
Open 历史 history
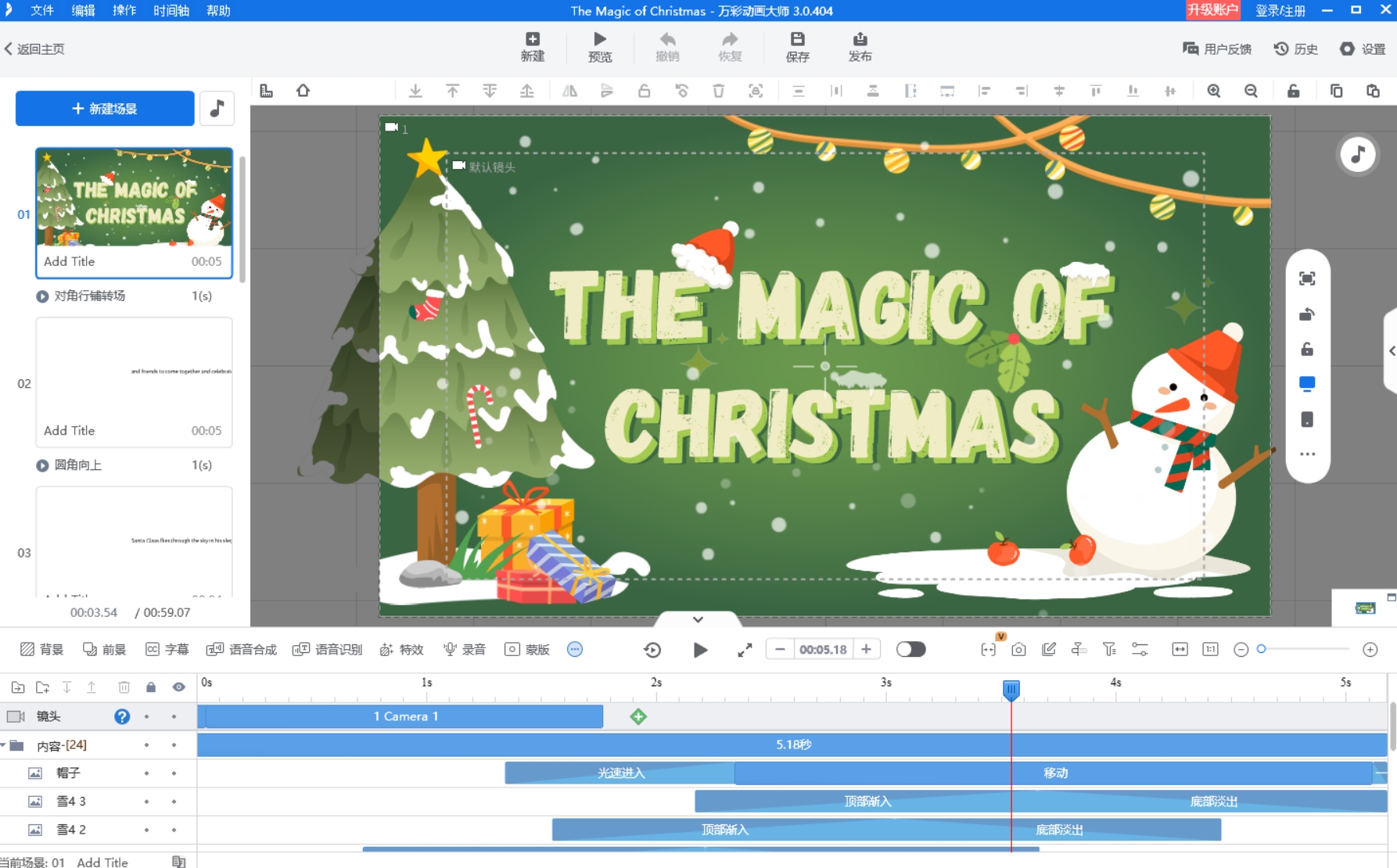[1296, 48]
